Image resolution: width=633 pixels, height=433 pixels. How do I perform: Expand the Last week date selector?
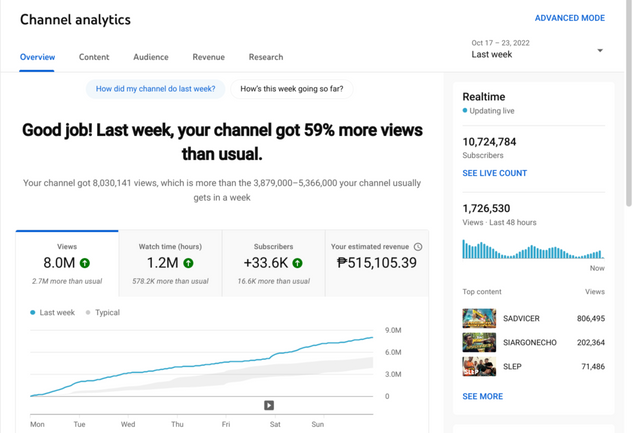pos(492,55)
